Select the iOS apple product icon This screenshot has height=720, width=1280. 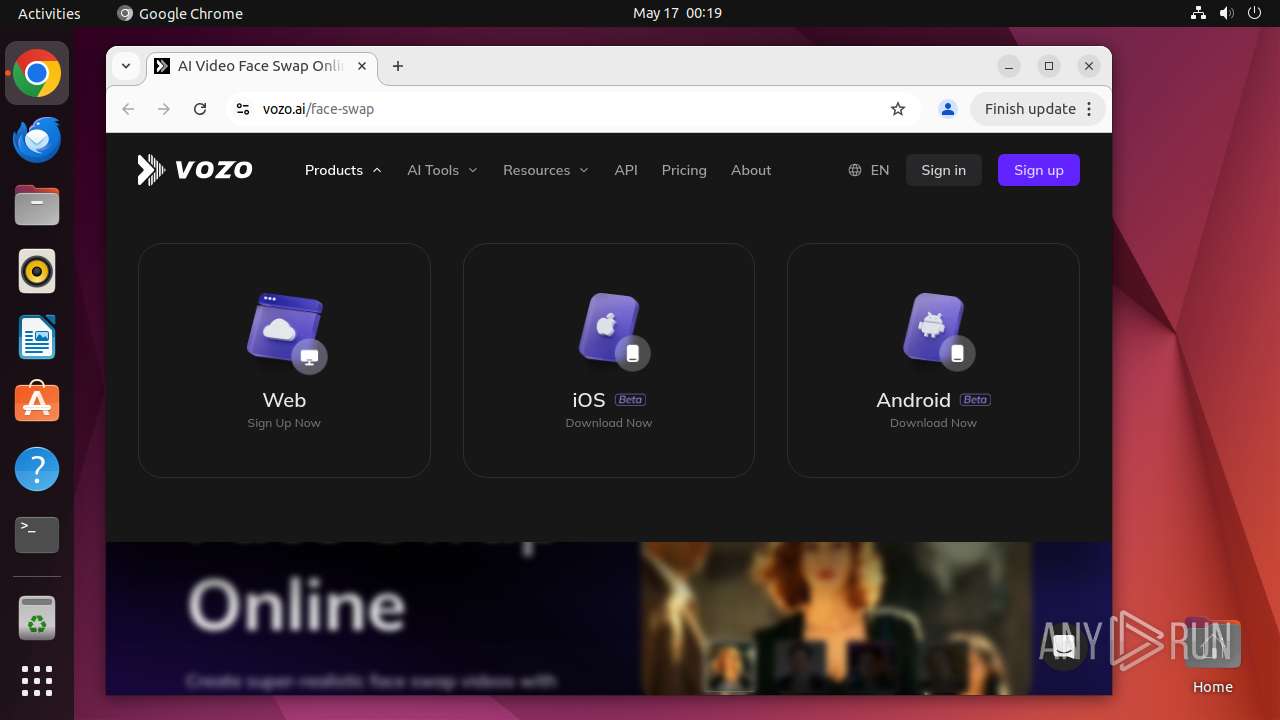click(x=613, y=331)
